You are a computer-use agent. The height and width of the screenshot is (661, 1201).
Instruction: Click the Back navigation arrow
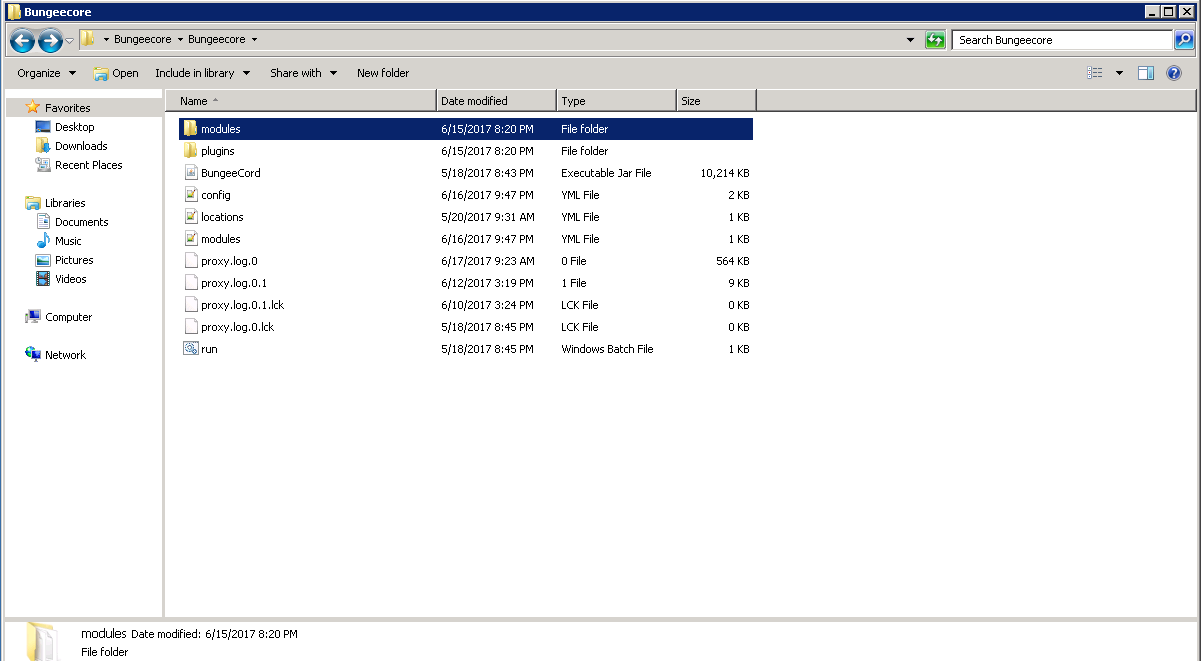pos(22,41)
